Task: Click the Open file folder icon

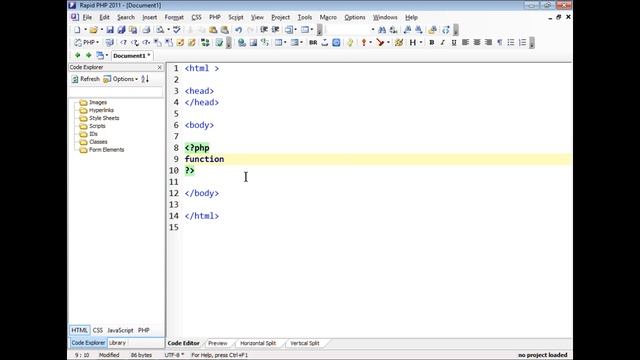Action: 93,30
